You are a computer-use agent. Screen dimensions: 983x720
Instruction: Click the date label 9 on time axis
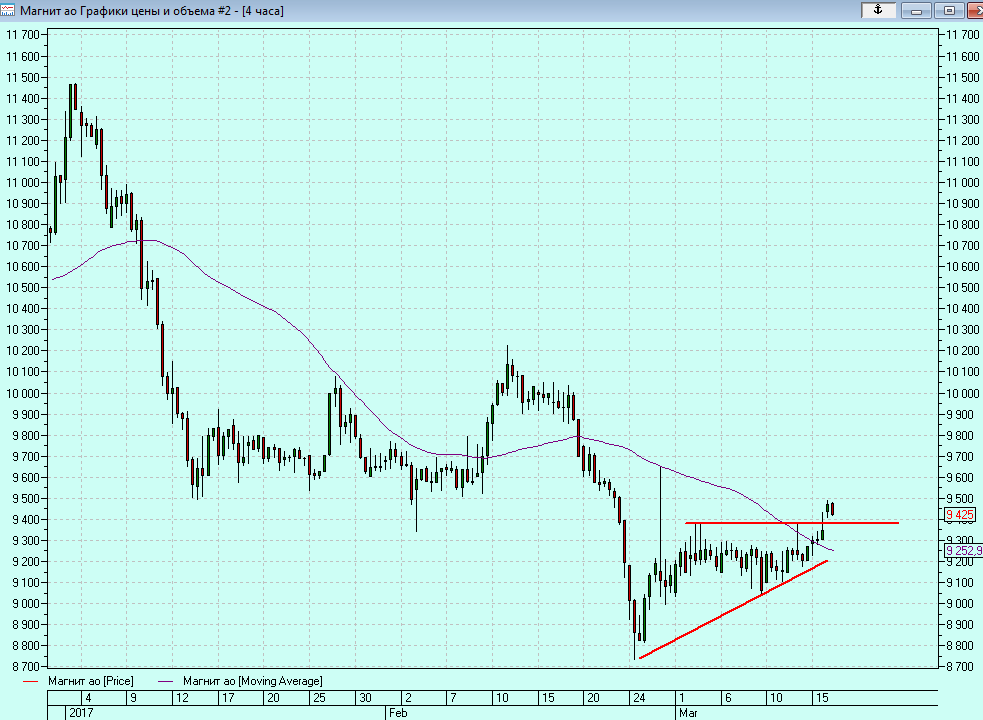[134, 697]
